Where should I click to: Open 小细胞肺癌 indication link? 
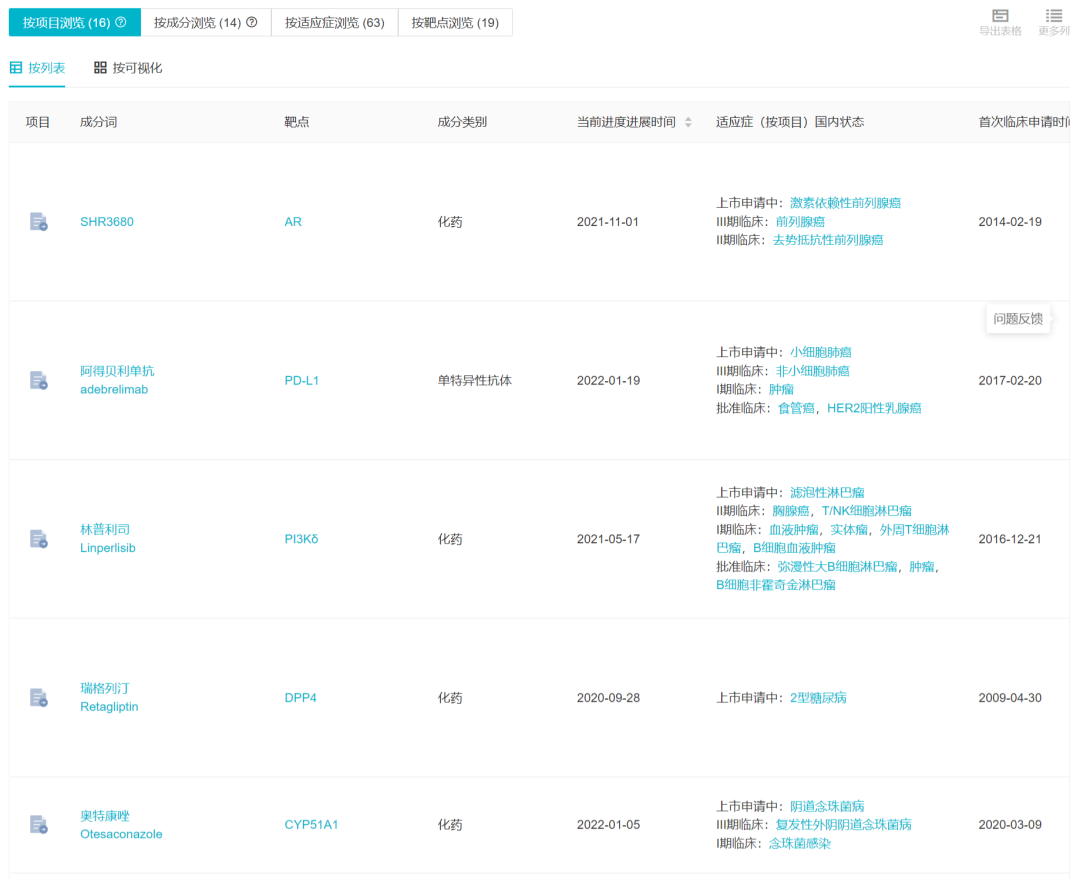point(820,353)
